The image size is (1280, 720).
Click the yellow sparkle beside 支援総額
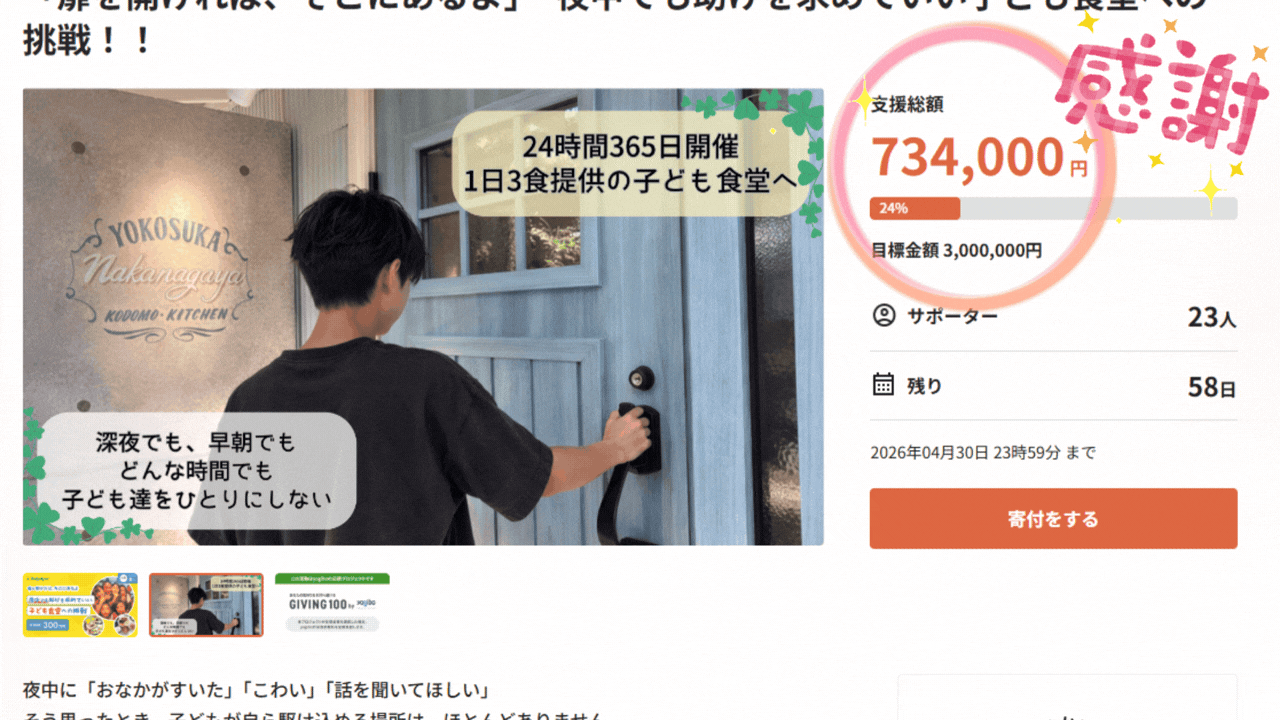tap(862, 100)
